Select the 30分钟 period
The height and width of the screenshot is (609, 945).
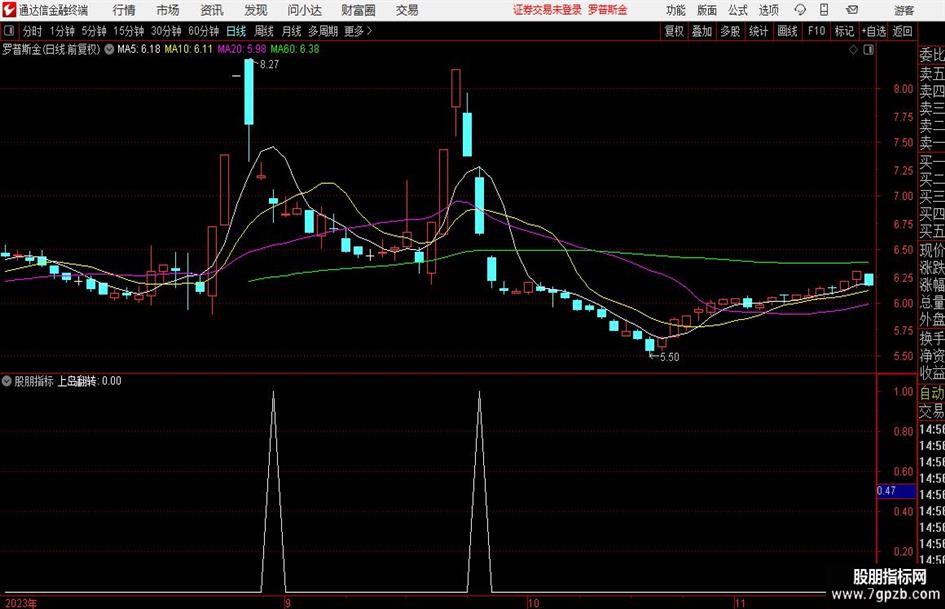tap(166, 31)
